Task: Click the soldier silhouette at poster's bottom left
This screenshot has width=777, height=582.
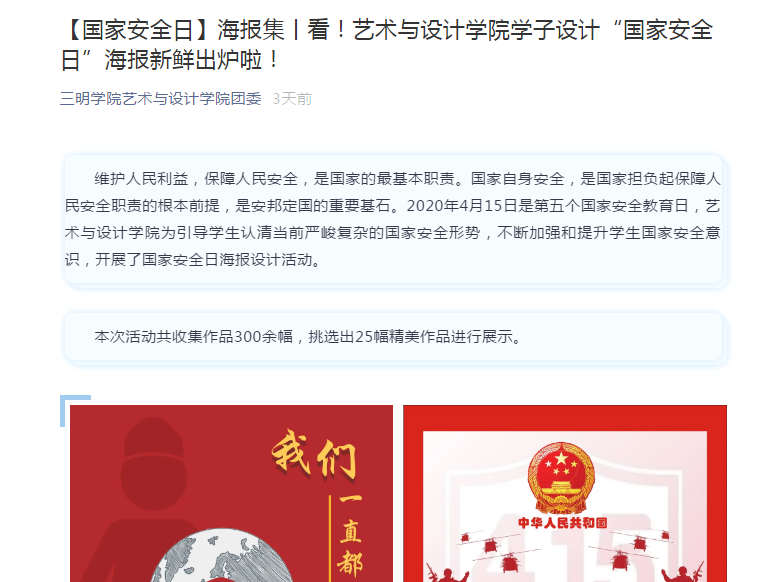Action: 447,573
